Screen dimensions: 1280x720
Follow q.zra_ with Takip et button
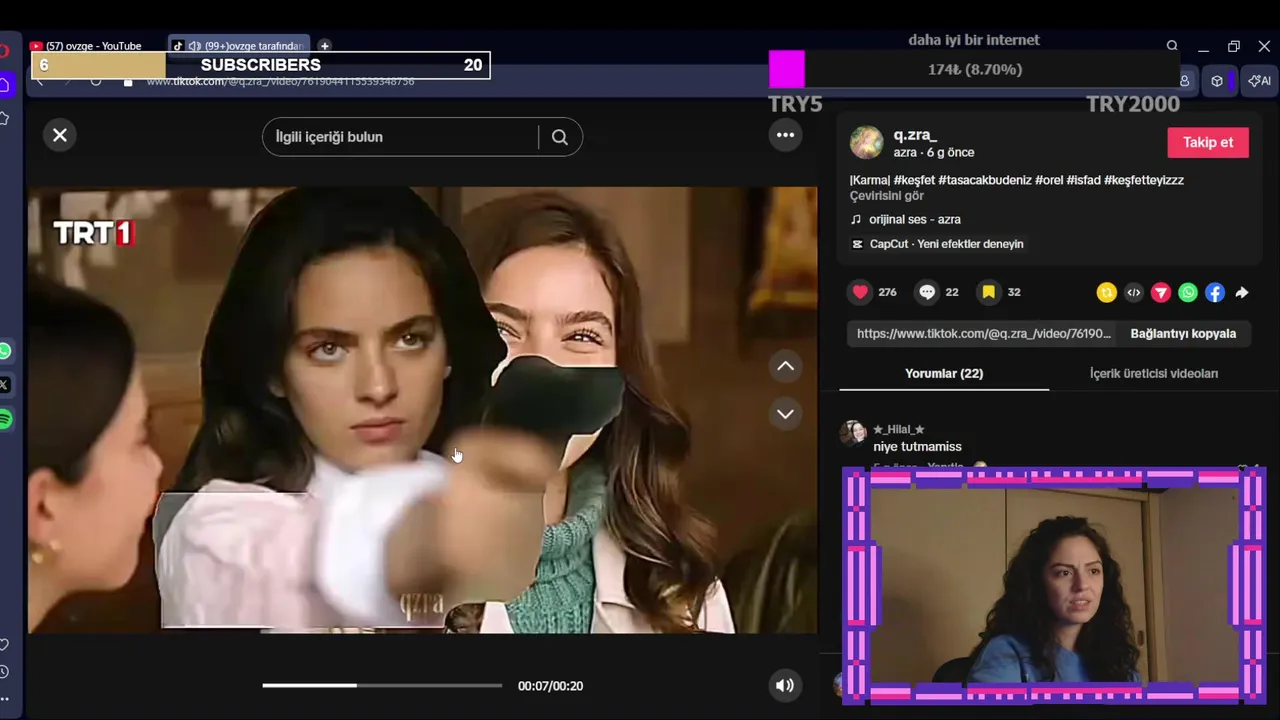[x=1208, y=142]
